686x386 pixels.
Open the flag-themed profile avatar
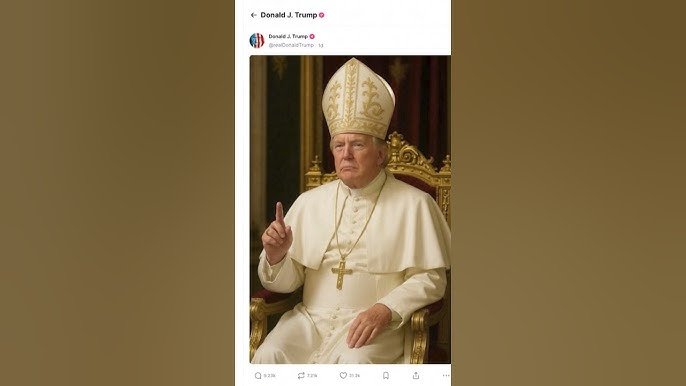click(257, 40)
